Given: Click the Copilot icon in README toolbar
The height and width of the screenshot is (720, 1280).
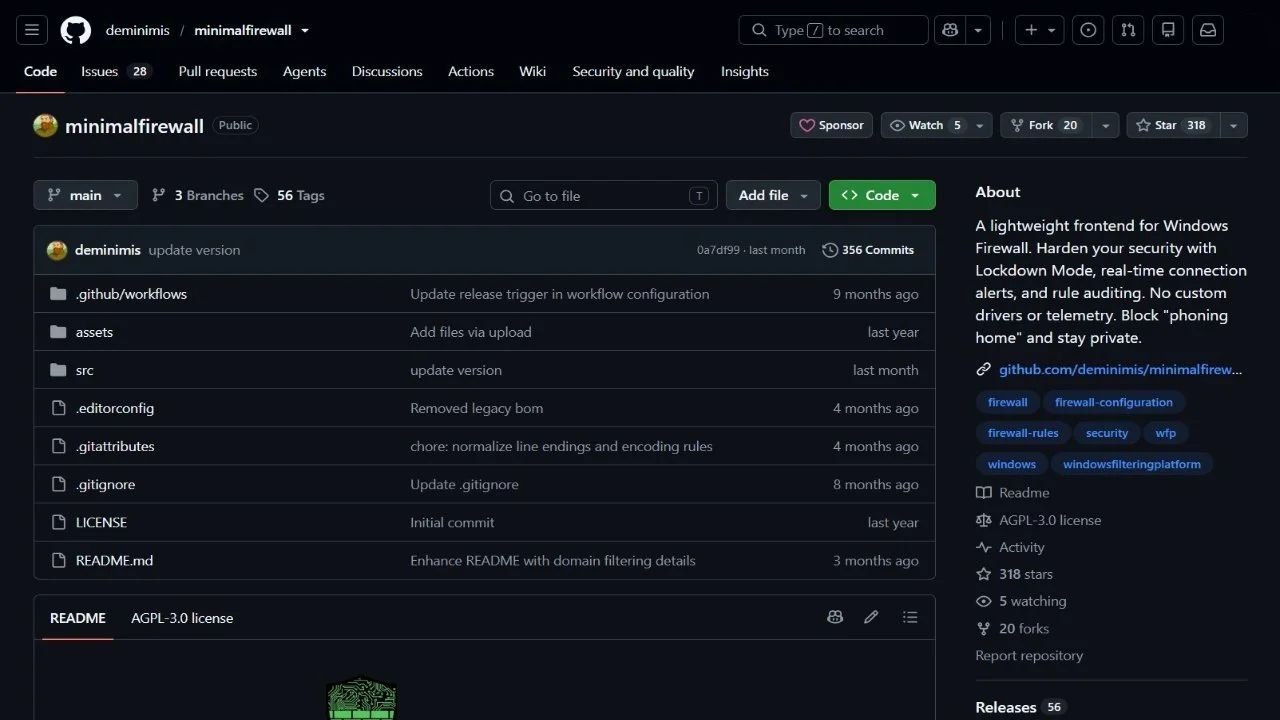Looking at the screenshot, I should tap(835, 618).
